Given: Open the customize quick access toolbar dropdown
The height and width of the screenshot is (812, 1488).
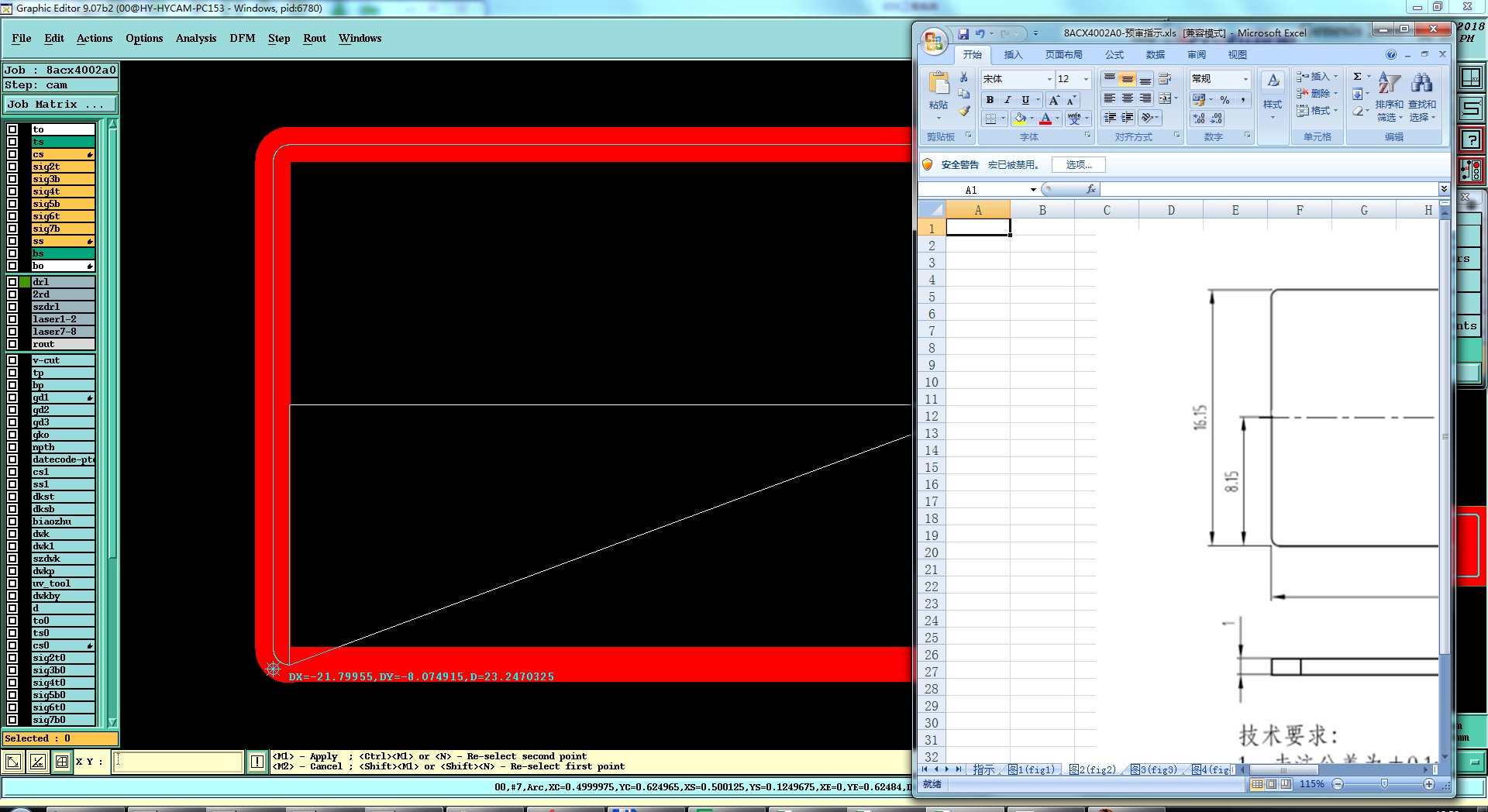Looking at the screenshot, I should (x=1035, y=33).
